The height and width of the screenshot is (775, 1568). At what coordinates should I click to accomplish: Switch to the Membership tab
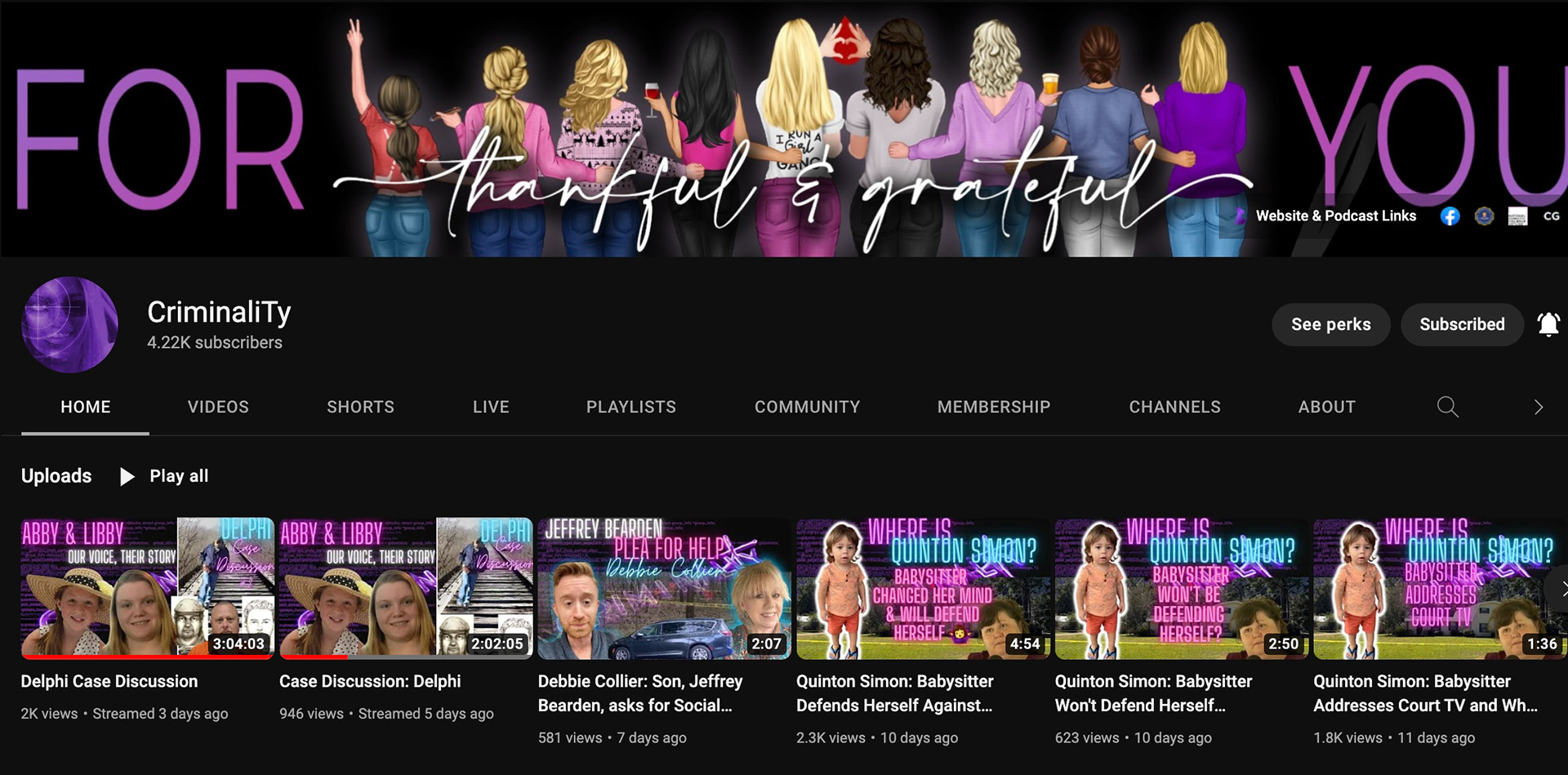(994, 407)
